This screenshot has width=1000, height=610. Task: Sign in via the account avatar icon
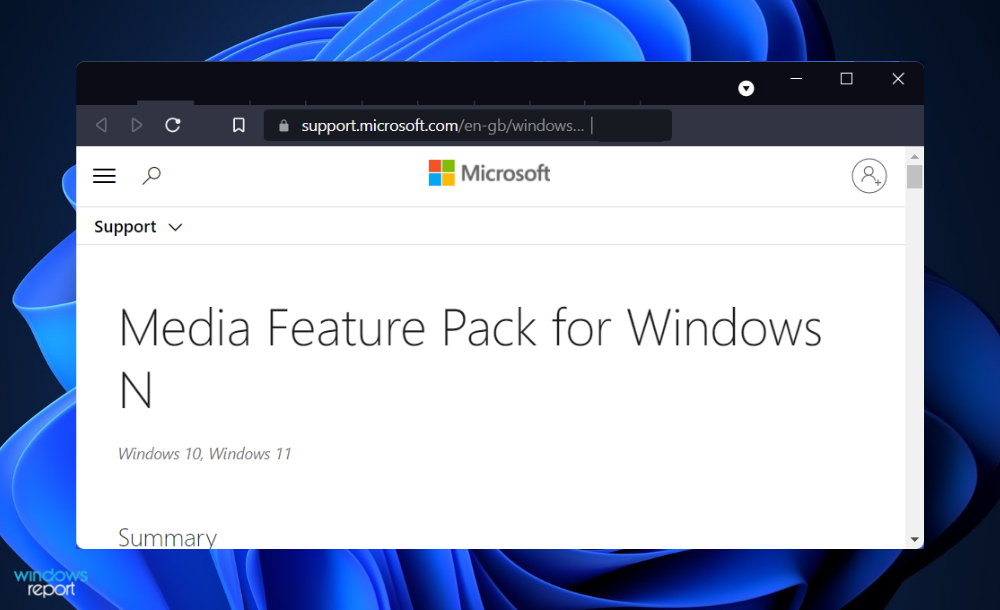(869, 175)
